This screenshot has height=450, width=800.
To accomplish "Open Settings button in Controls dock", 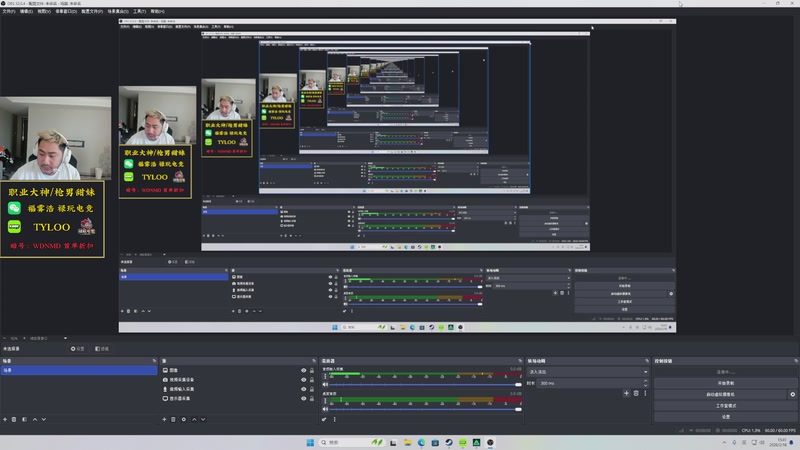I will click(725, 417).
